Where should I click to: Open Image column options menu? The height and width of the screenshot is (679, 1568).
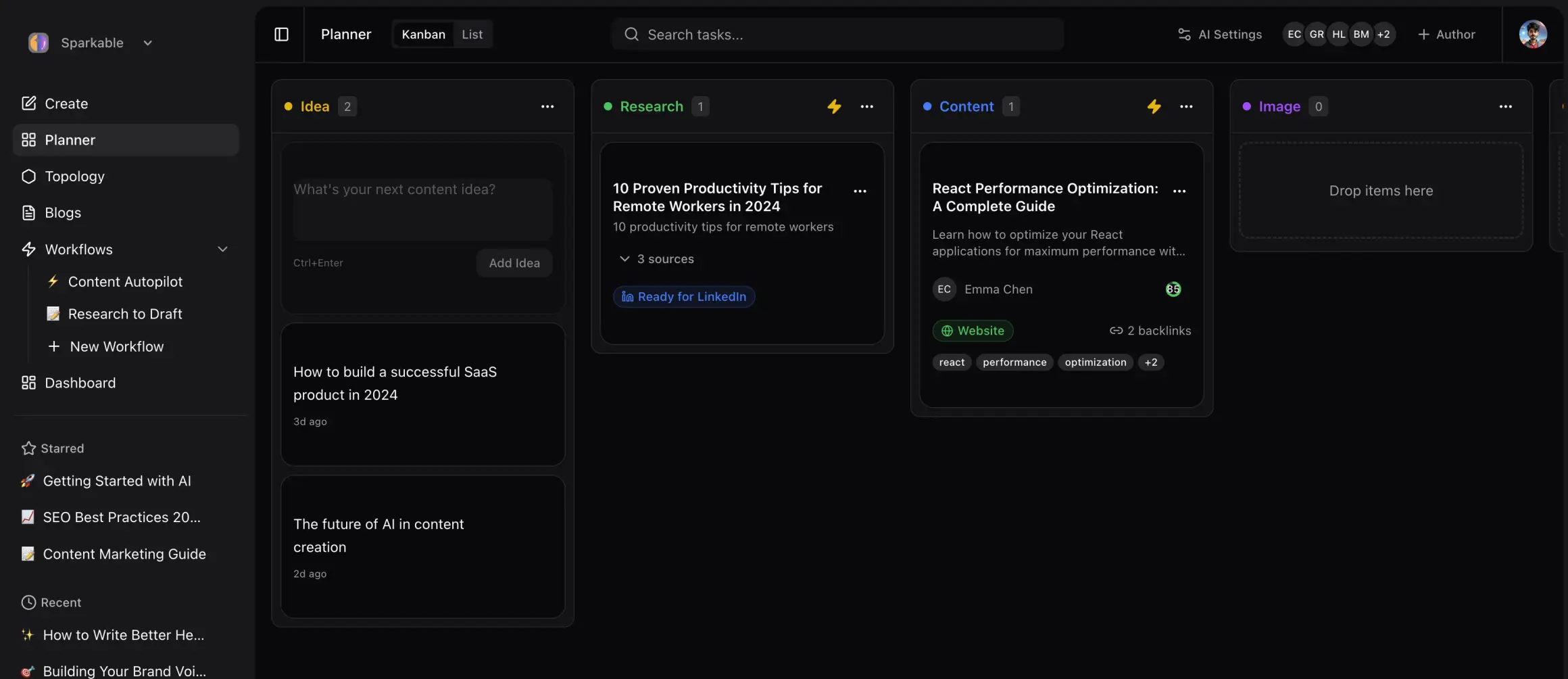(1505, 107)
